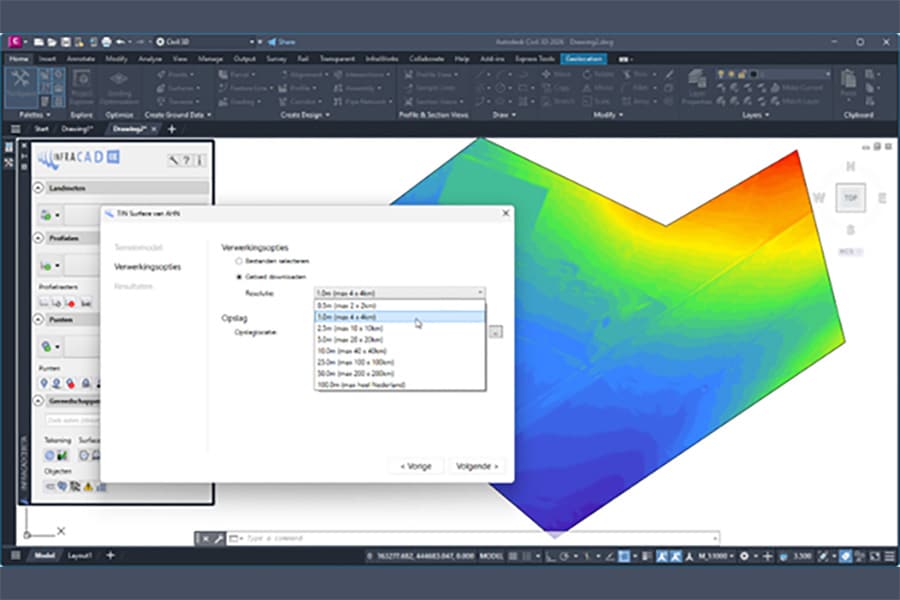The width and height of the screenshot is (900, 600).
Task: Click the Move tool in Modify panel
Action: (556, 74)
